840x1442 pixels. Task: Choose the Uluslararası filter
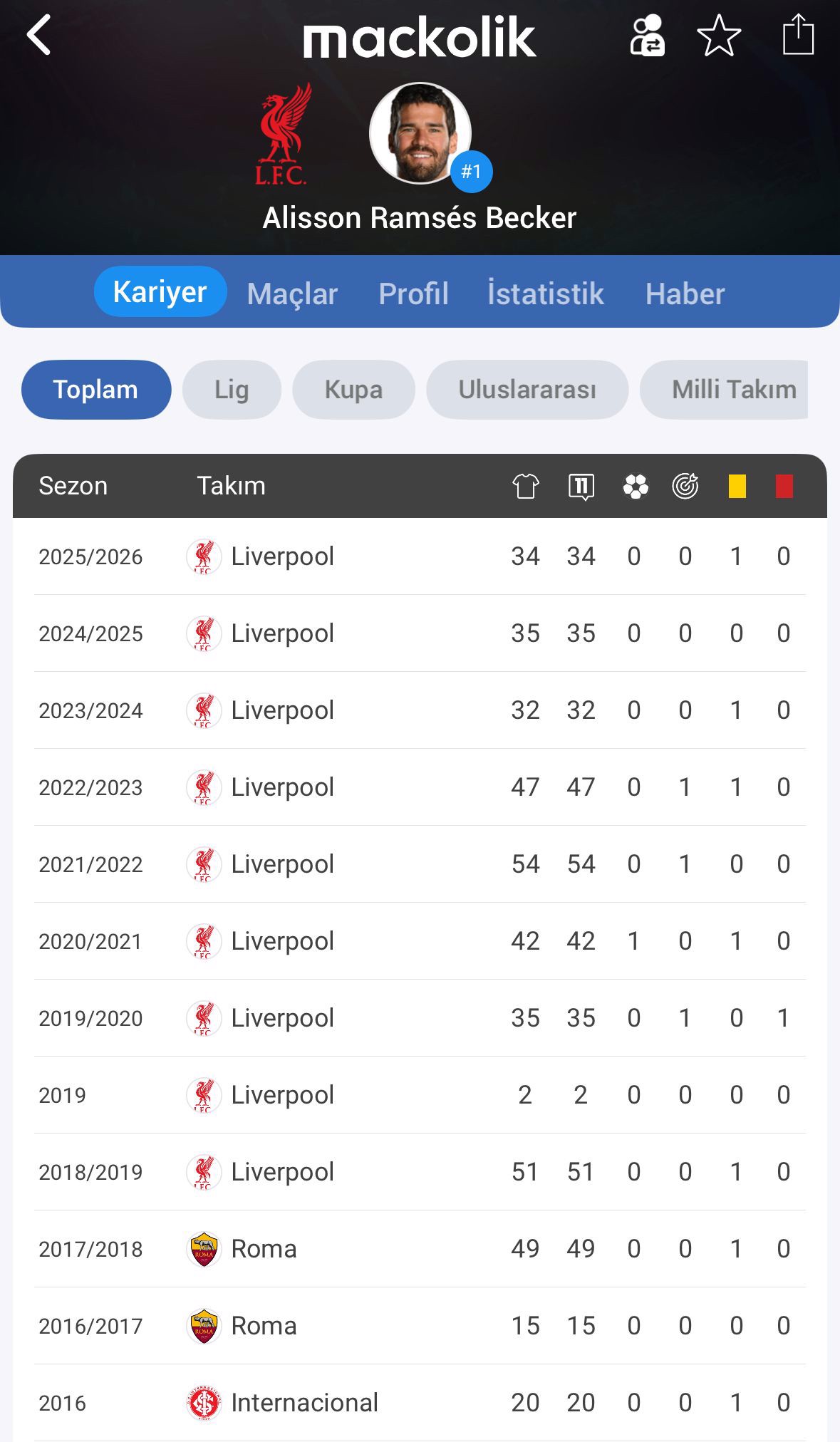pyautogui.click(x=527, y=390)
